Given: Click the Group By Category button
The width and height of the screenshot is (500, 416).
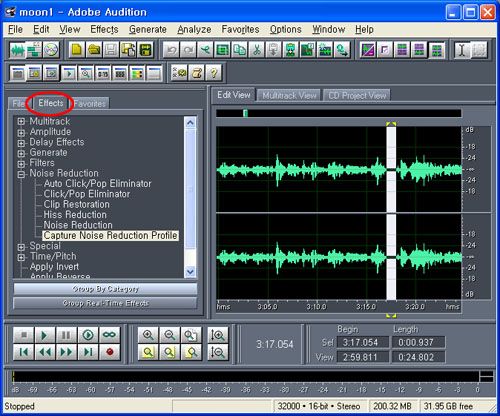Looking at the screenshot, I should click(105, 289).
